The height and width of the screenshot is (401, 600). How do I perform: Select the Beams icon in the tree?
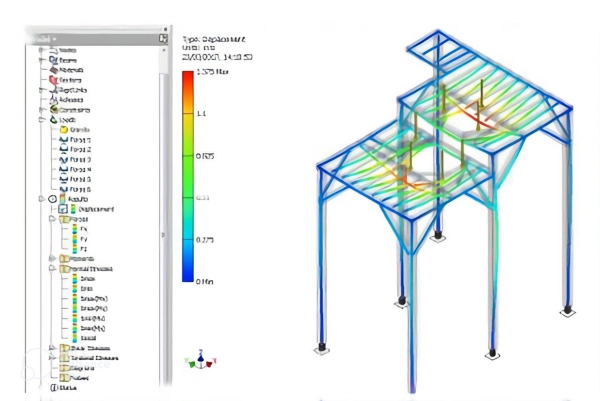tap(53, 60)
